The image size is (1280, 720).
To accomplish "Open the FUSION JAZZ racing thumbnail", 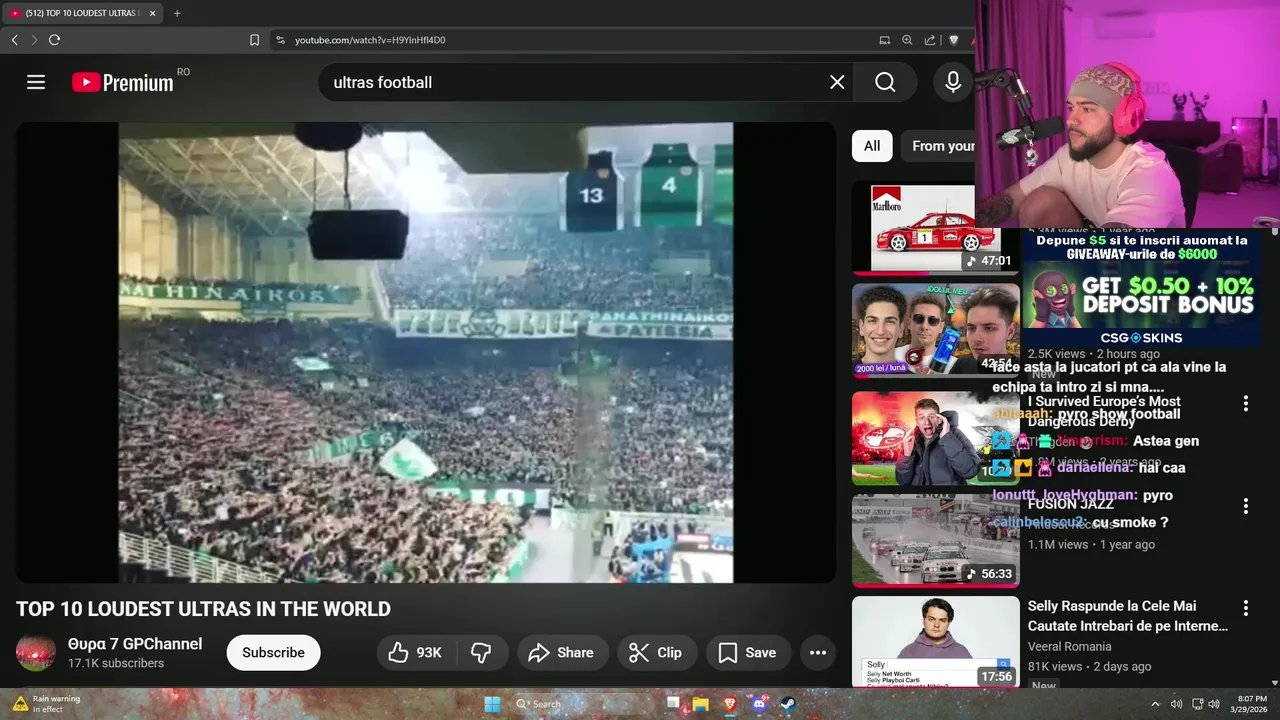I will tap(935, 540).
